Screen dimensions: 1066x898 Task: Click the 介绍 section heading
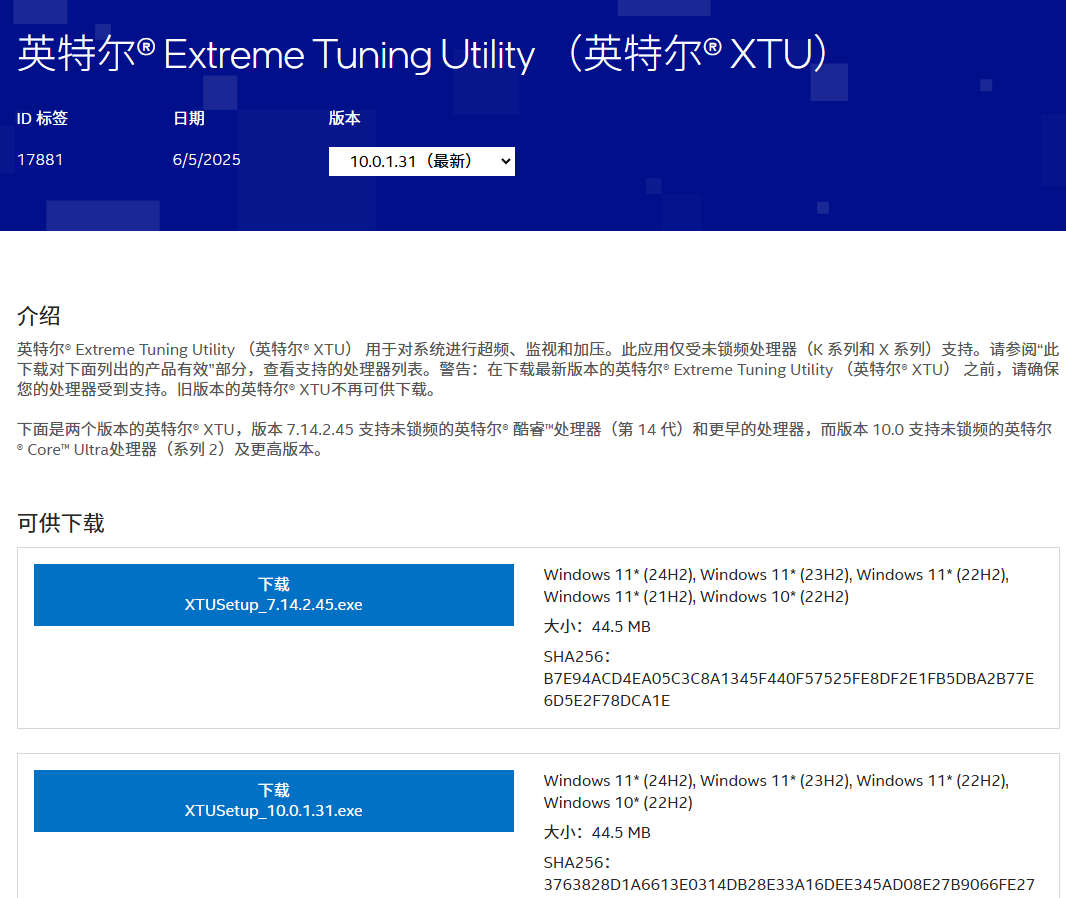pyautogui.click(x=39, y=316)
